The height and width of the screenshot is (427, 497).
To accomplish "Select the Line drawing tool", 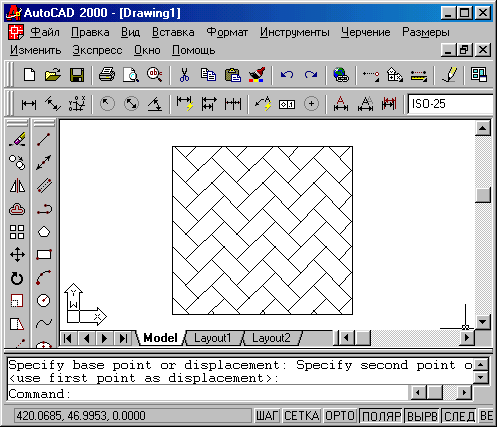I will point(44,139).
